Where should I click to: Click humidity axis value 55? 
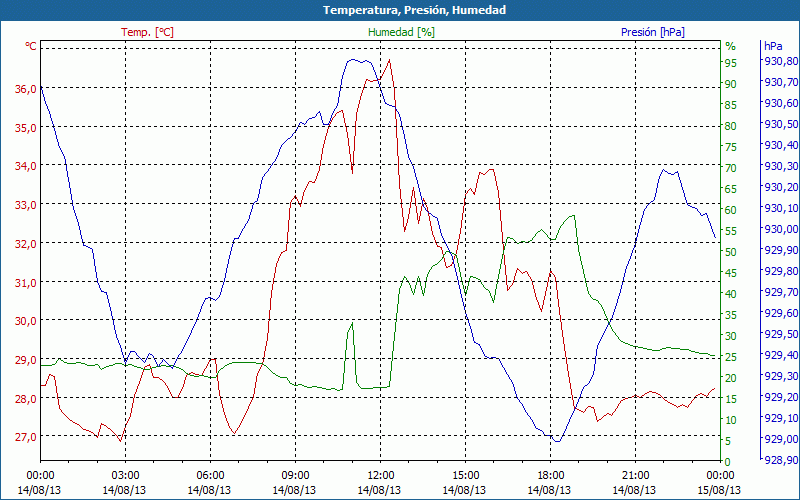(731, 231)
